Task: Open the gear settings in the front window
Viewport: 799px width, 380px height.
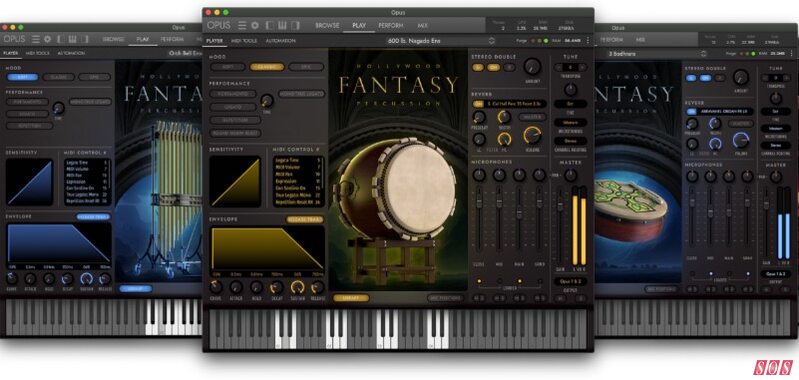Action: coord(255,25)
